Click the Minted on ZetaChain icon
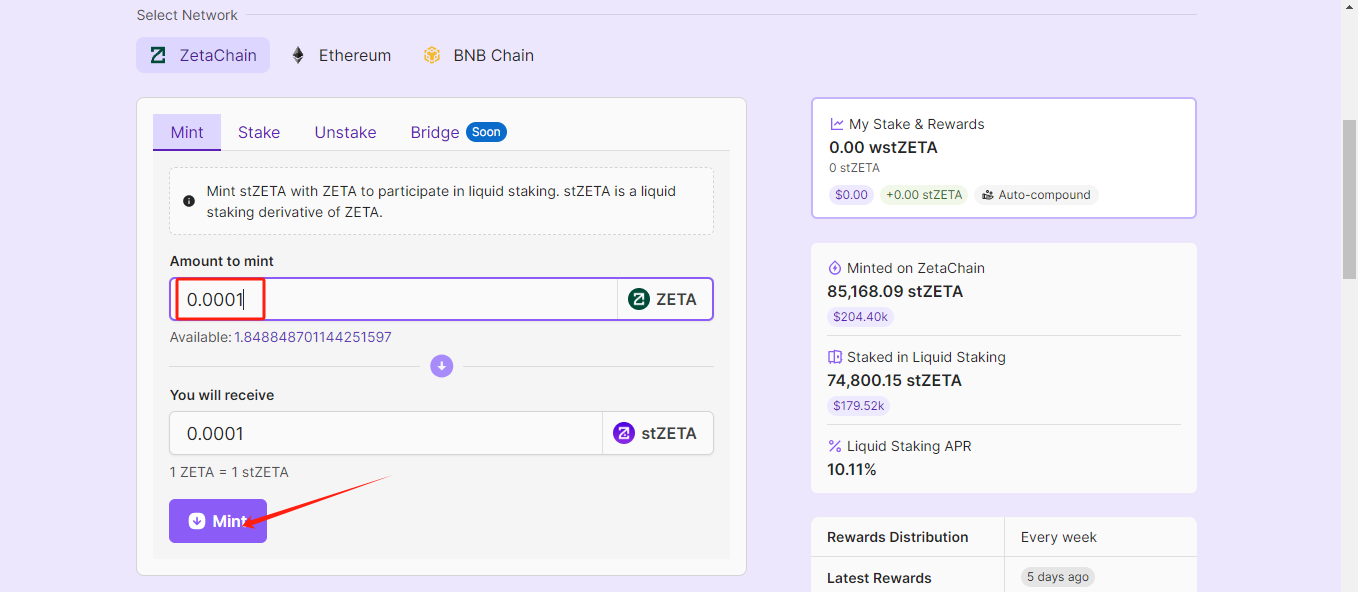The height and width of the screenshot is (592, 1358). pyautogui.click(x=836, y=268)
